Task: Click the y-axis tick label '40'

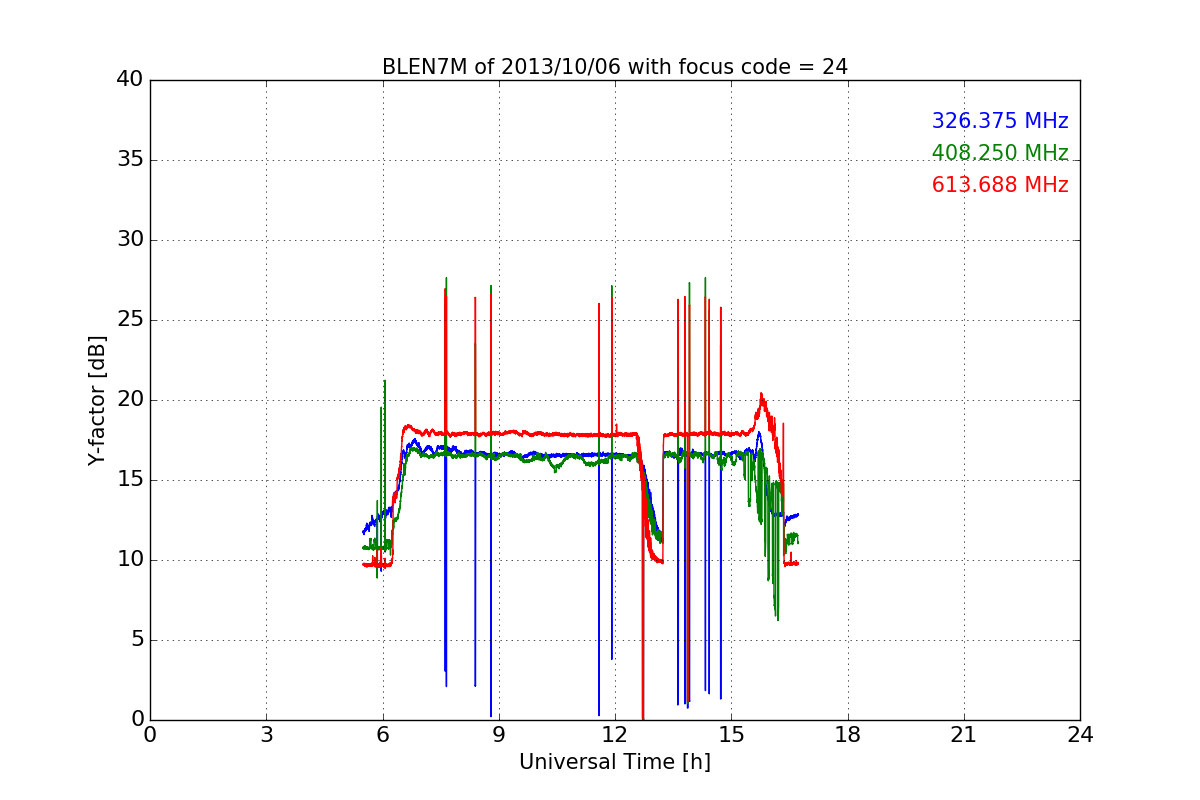Action: pos(130,80)
